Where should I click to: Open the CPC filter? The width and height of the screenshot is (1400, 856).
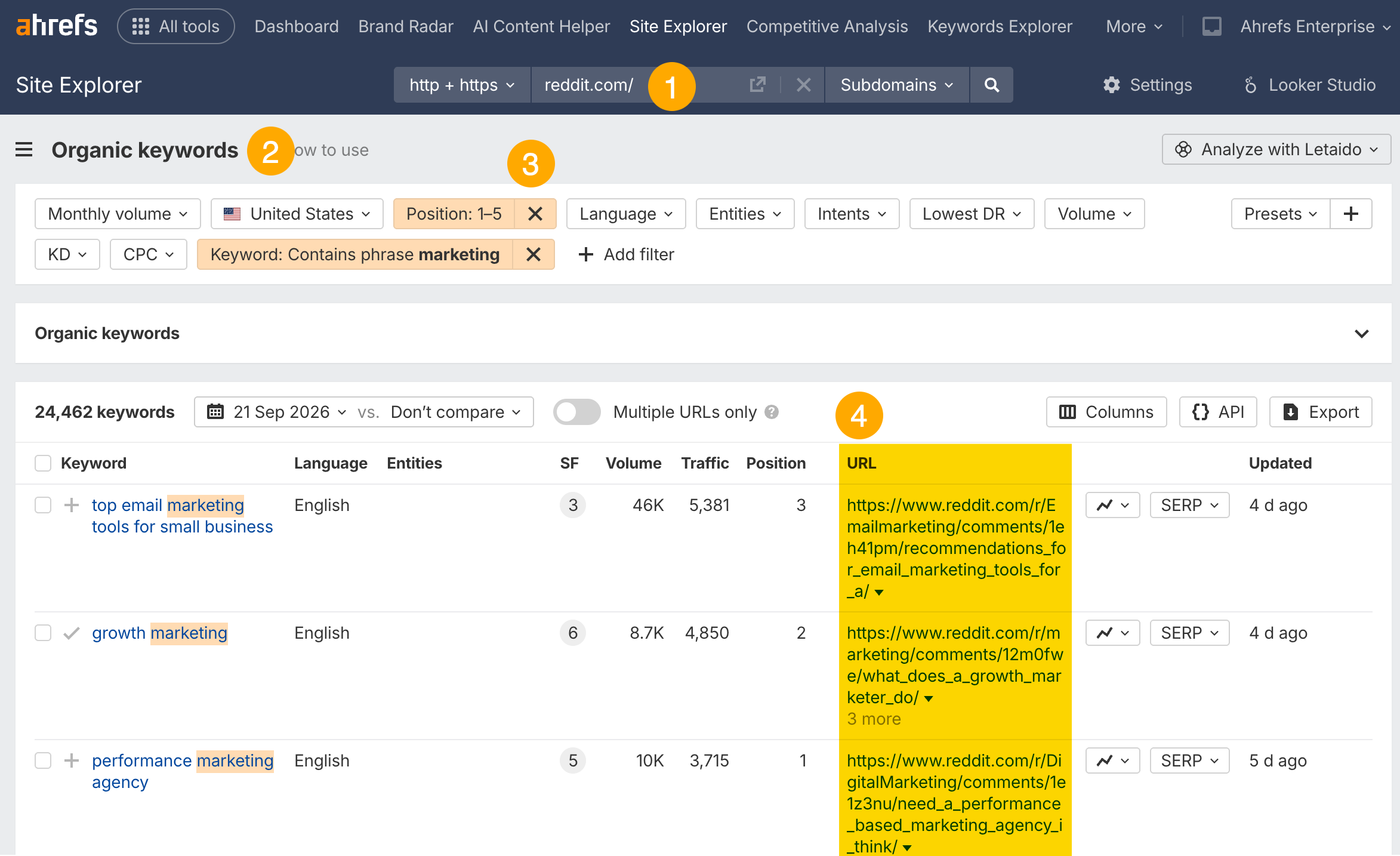[149, 254]
